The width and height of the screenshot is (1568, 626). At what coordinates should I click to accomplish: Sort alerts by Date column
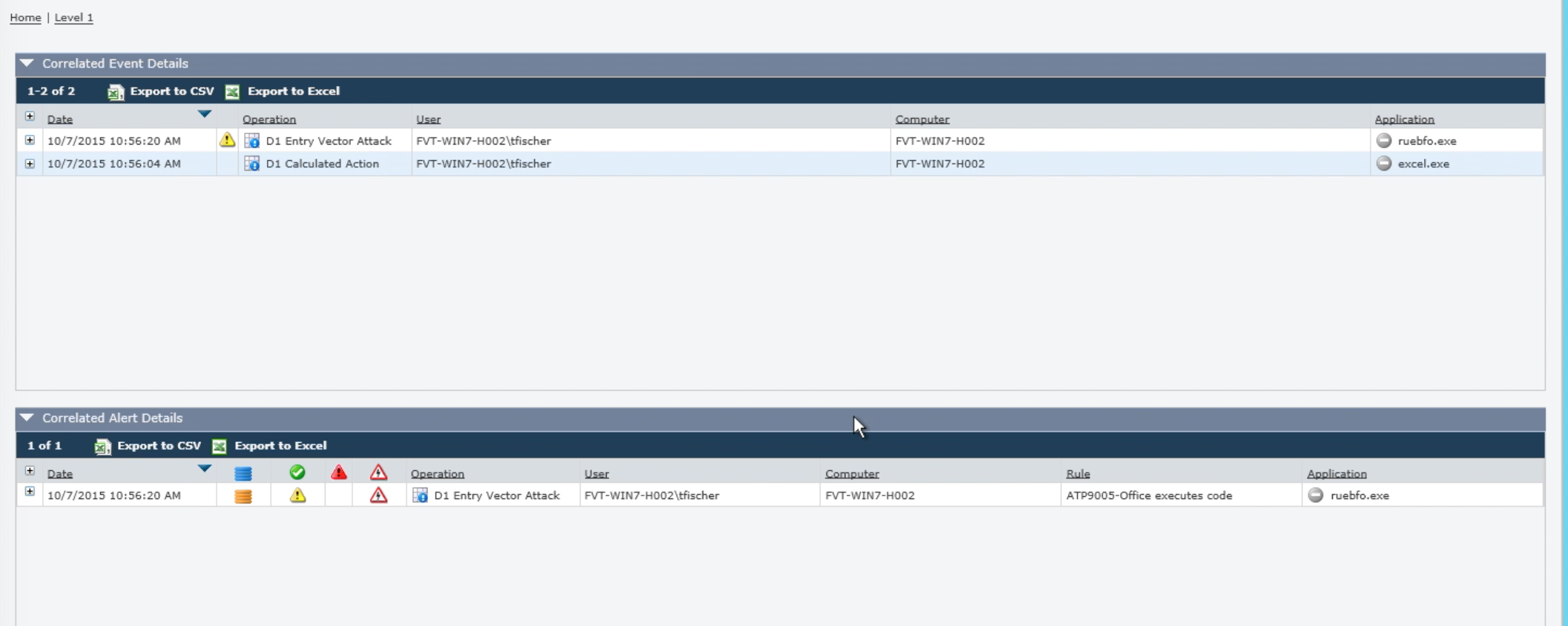point(60,474)
